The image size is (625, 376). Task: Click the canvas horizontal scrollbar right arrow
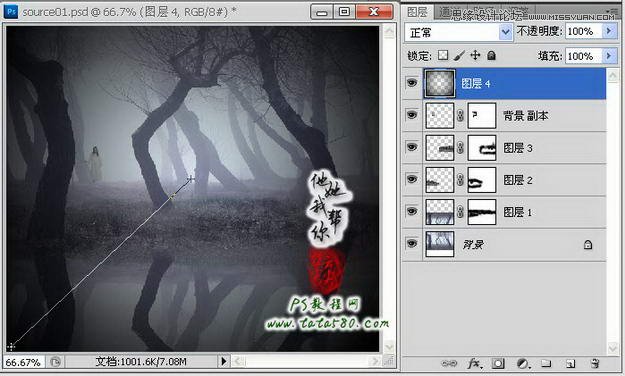coord(374,361)
